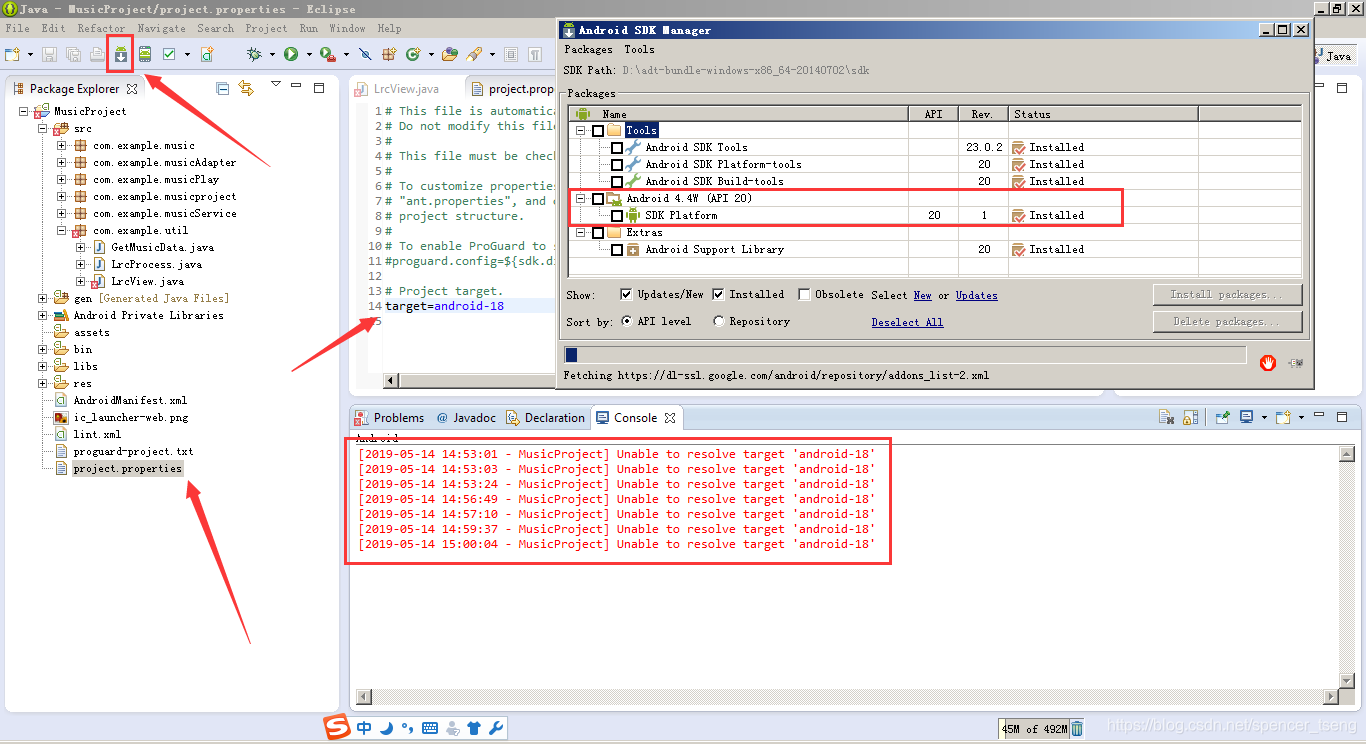Click the red stop icon in SDK Manager
The image size is (1366, 744).
[1268, 363]
